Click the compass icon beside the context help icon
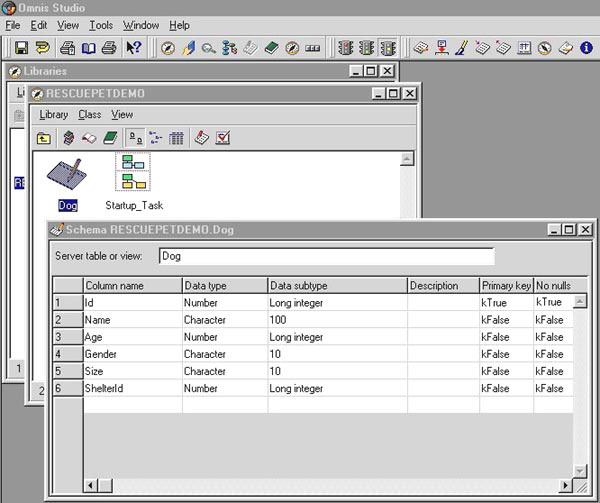This screenshot has height=503, width=600. [168, 48]
